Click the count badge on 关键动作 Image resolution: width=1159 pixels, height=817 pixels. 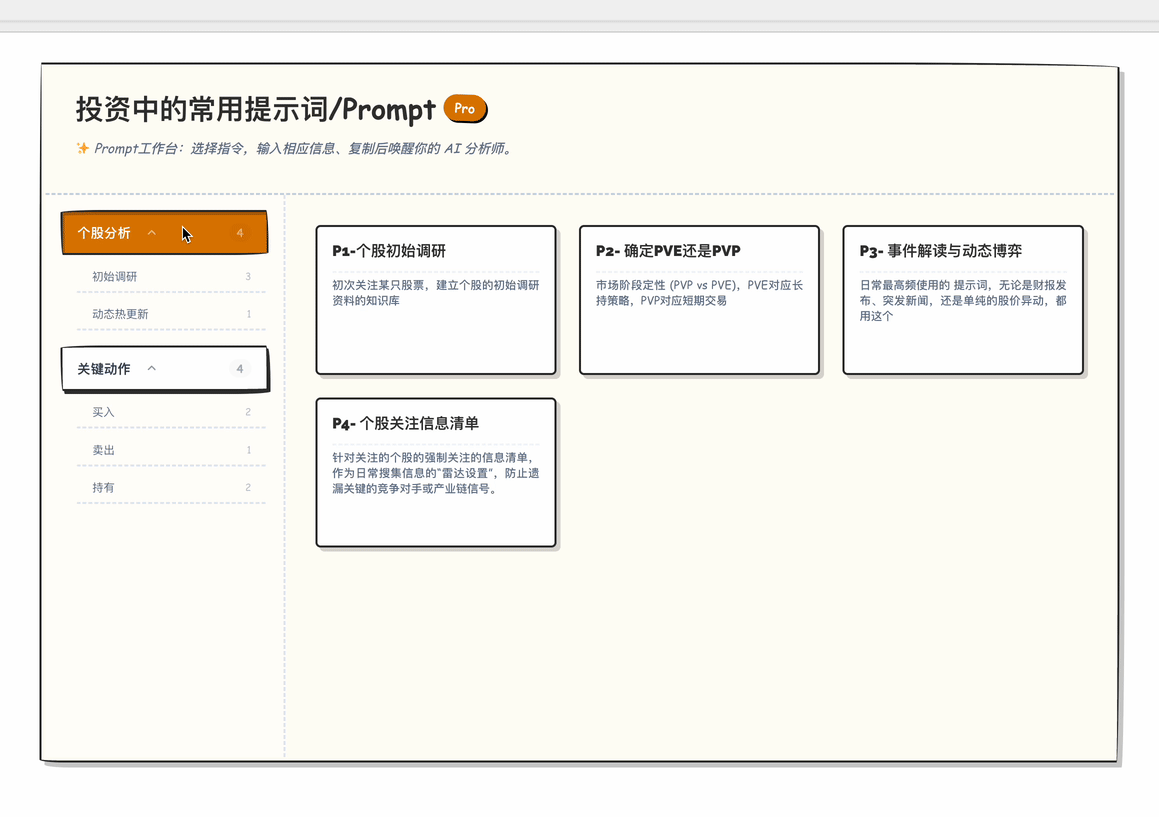[x=240, y=369]
